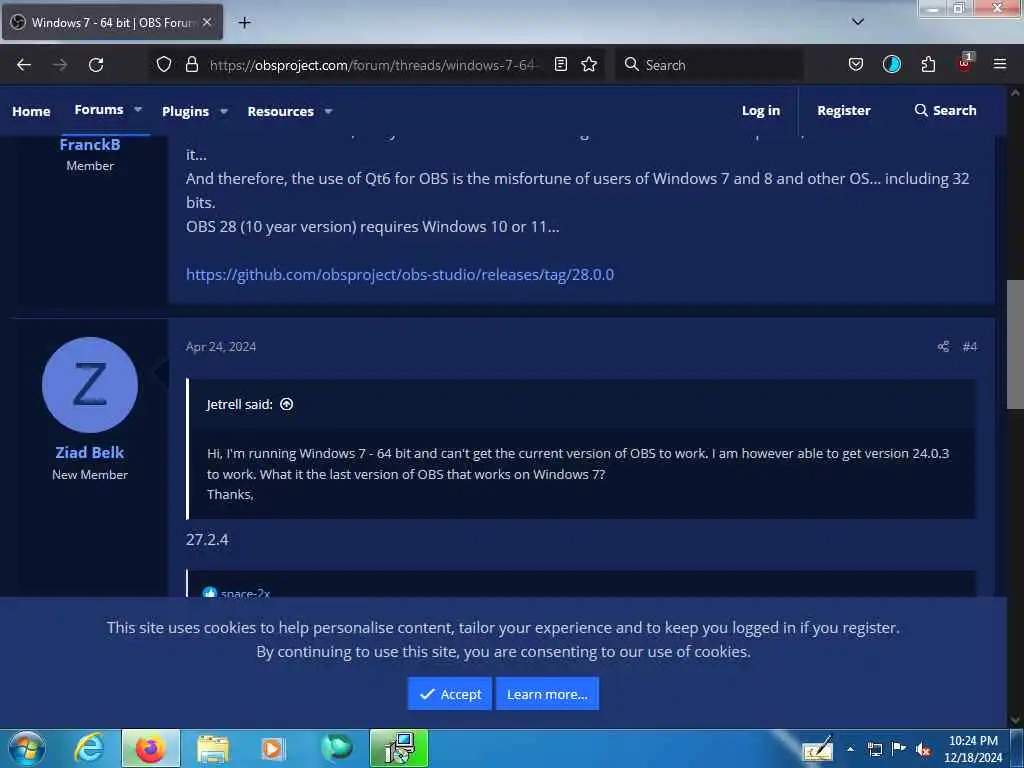Toggle reader view icon in address bar
1024x768 pixels.
coord(560,64)
